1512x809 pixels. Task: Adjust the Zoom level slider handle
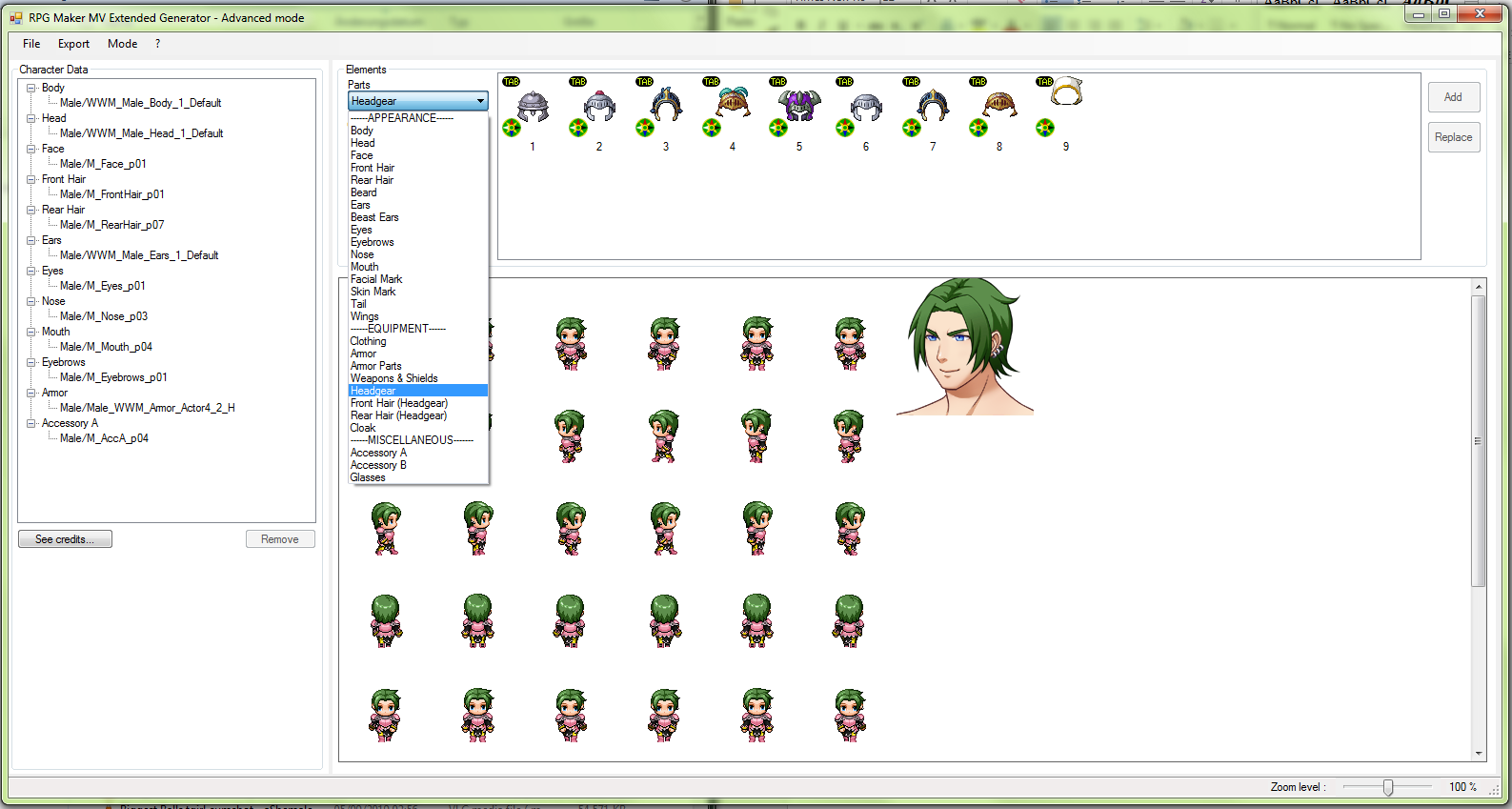[1388, 787]
